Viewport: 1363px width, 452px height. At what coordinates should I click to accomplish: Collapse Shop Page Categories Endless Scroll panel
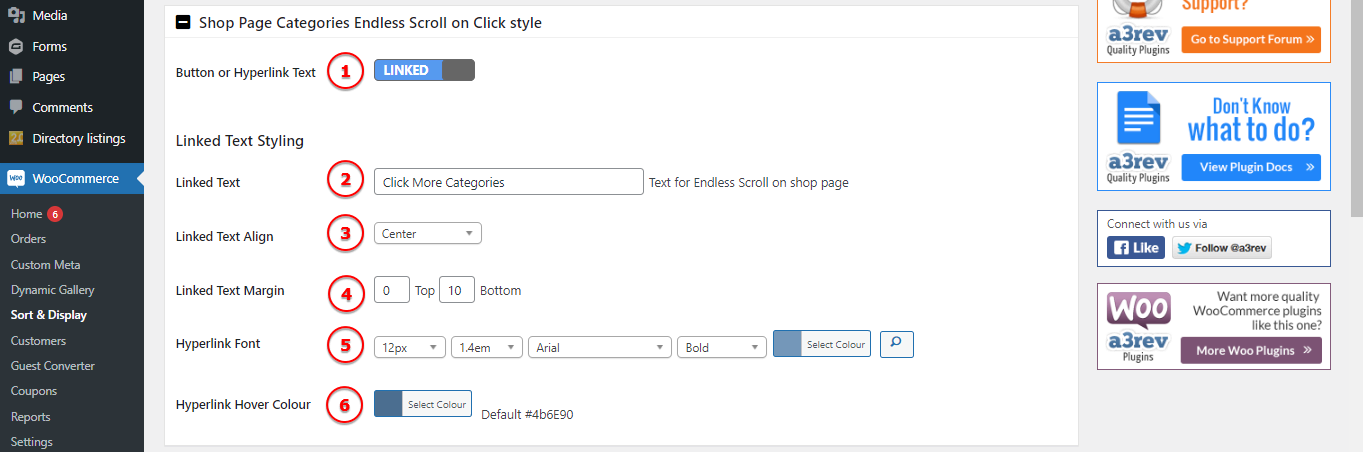(183, 22)
